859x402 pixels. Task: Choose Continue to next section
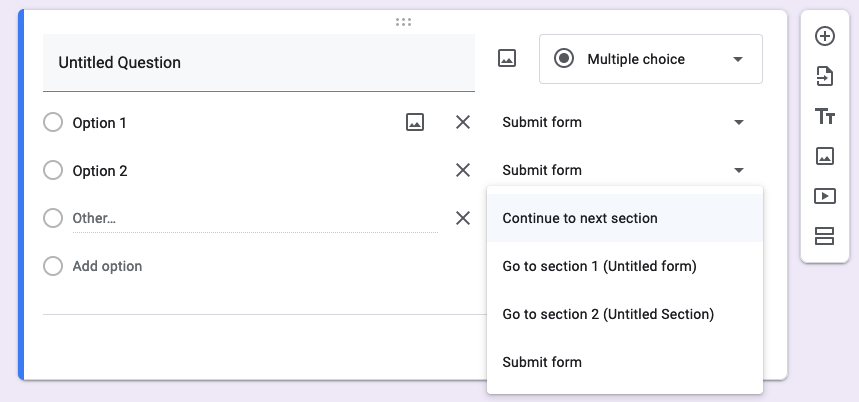pos(580,218)
